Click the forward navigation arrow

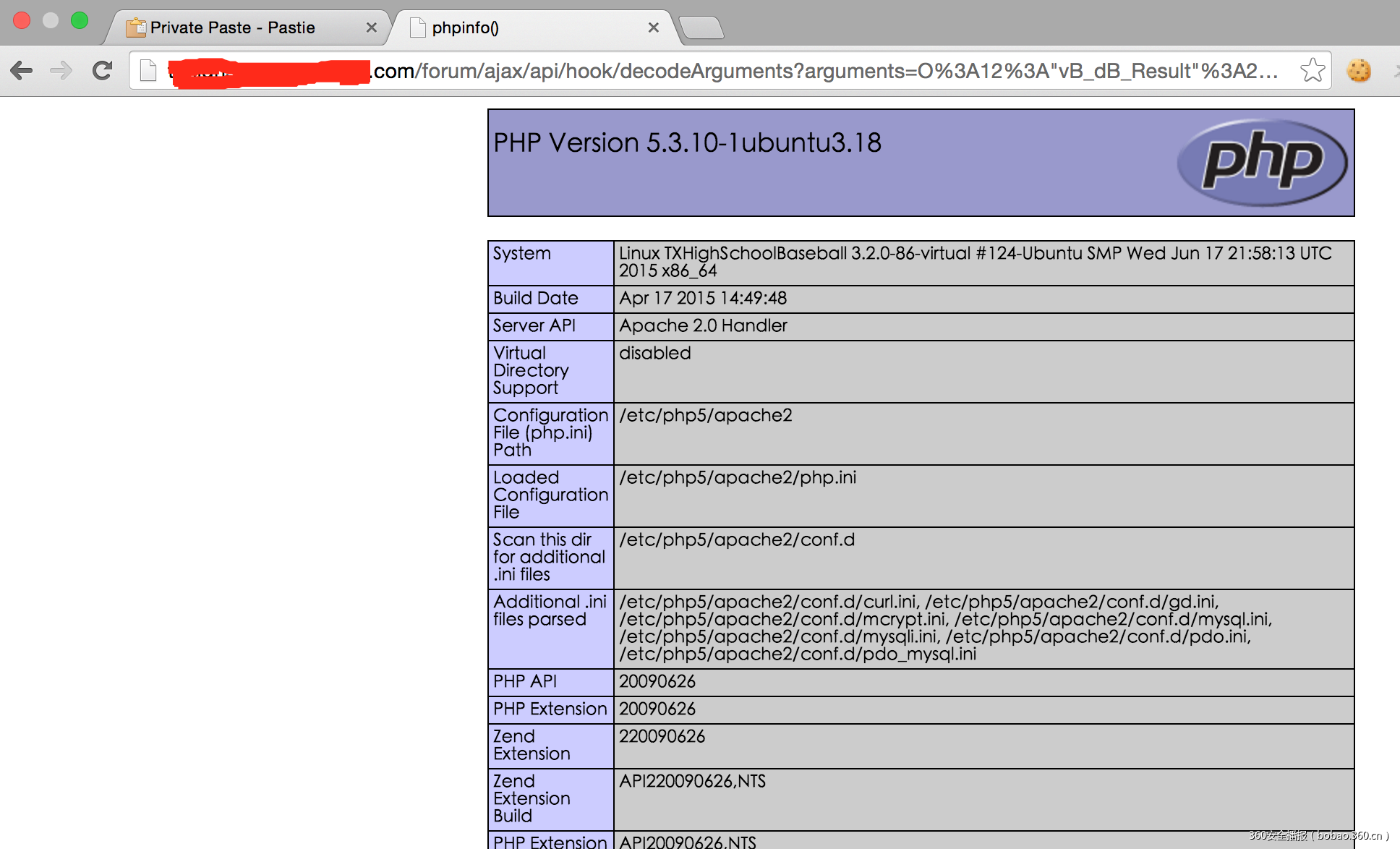(x=61, y=71)
